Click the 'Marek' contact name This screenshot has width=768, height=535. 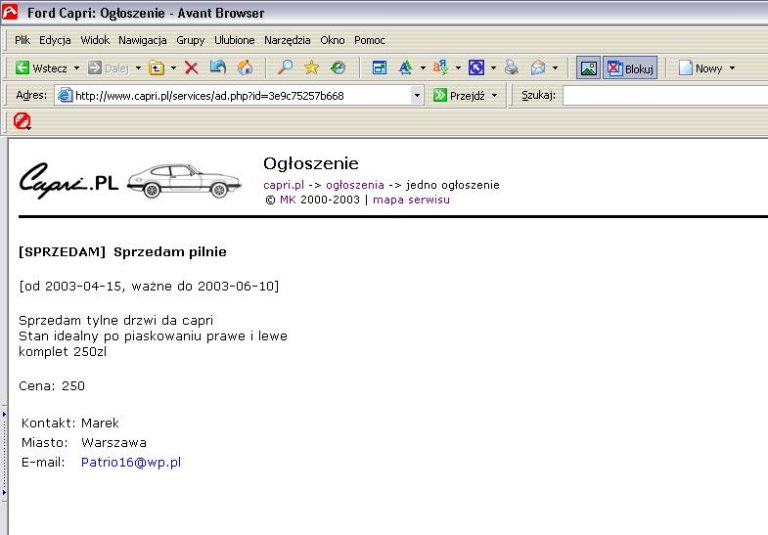click(x=100, y=423)
